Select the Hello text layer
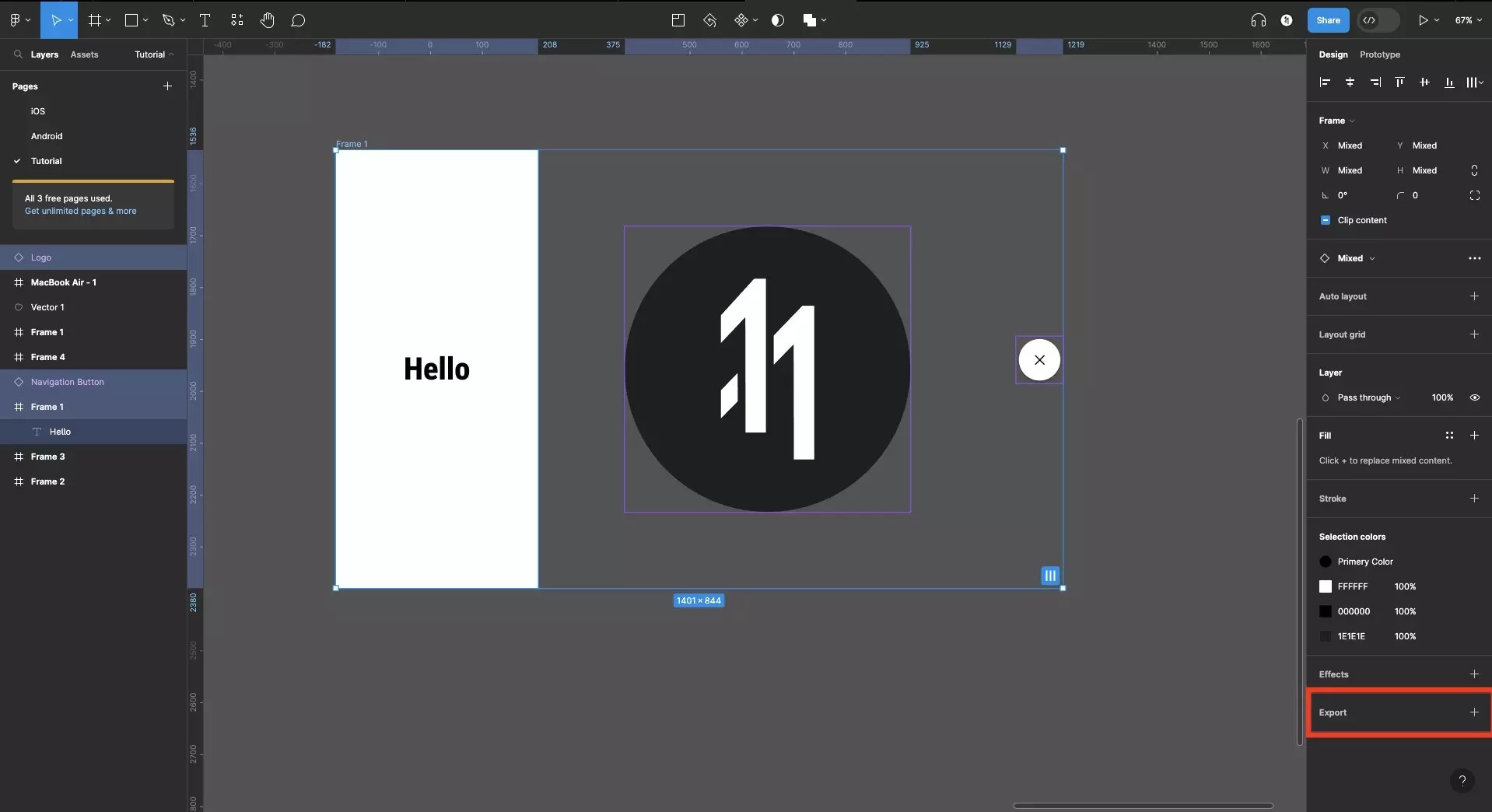Viewport: 1492px width, 812px height. [x=58, y=432]
